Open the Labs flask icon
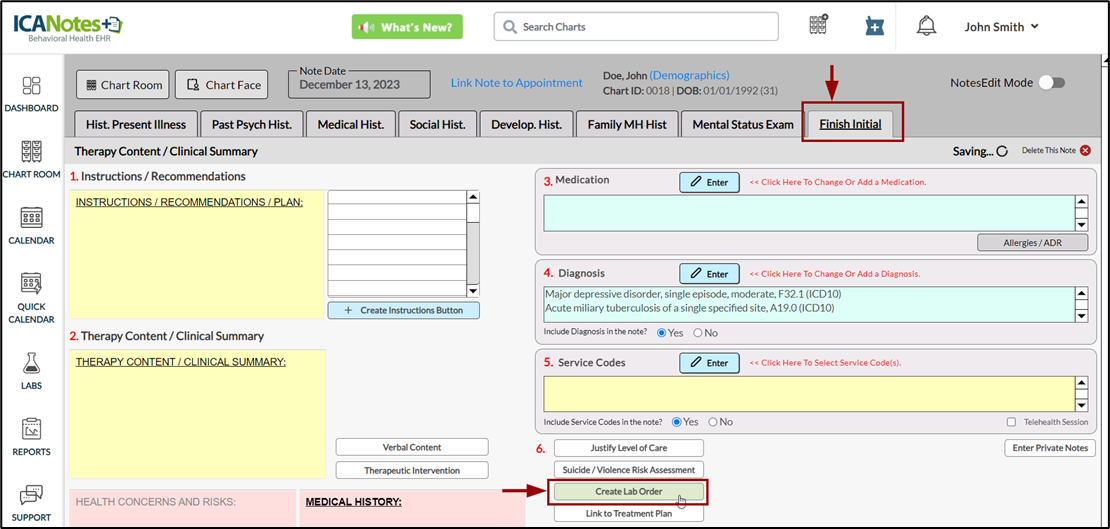The height and width of the screenshot is (529, 1110). point(32,363)
